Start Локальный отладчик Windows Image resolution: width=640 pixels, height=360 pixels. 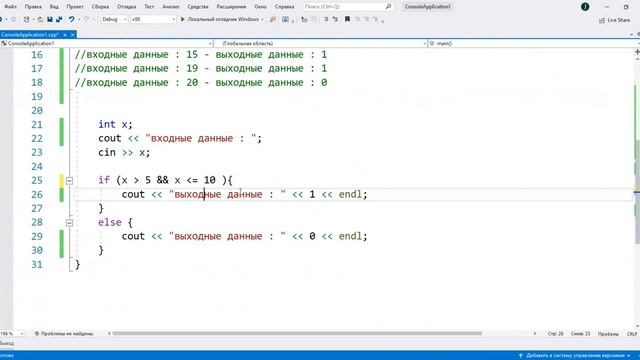[x=220, y=19]
